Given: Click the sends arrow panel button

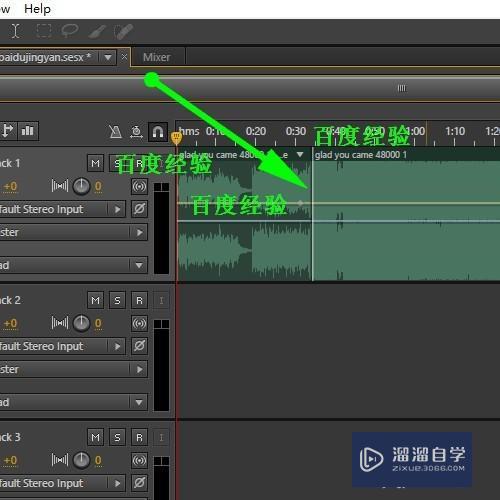Looking at the screenshot, I should (8, 130).
